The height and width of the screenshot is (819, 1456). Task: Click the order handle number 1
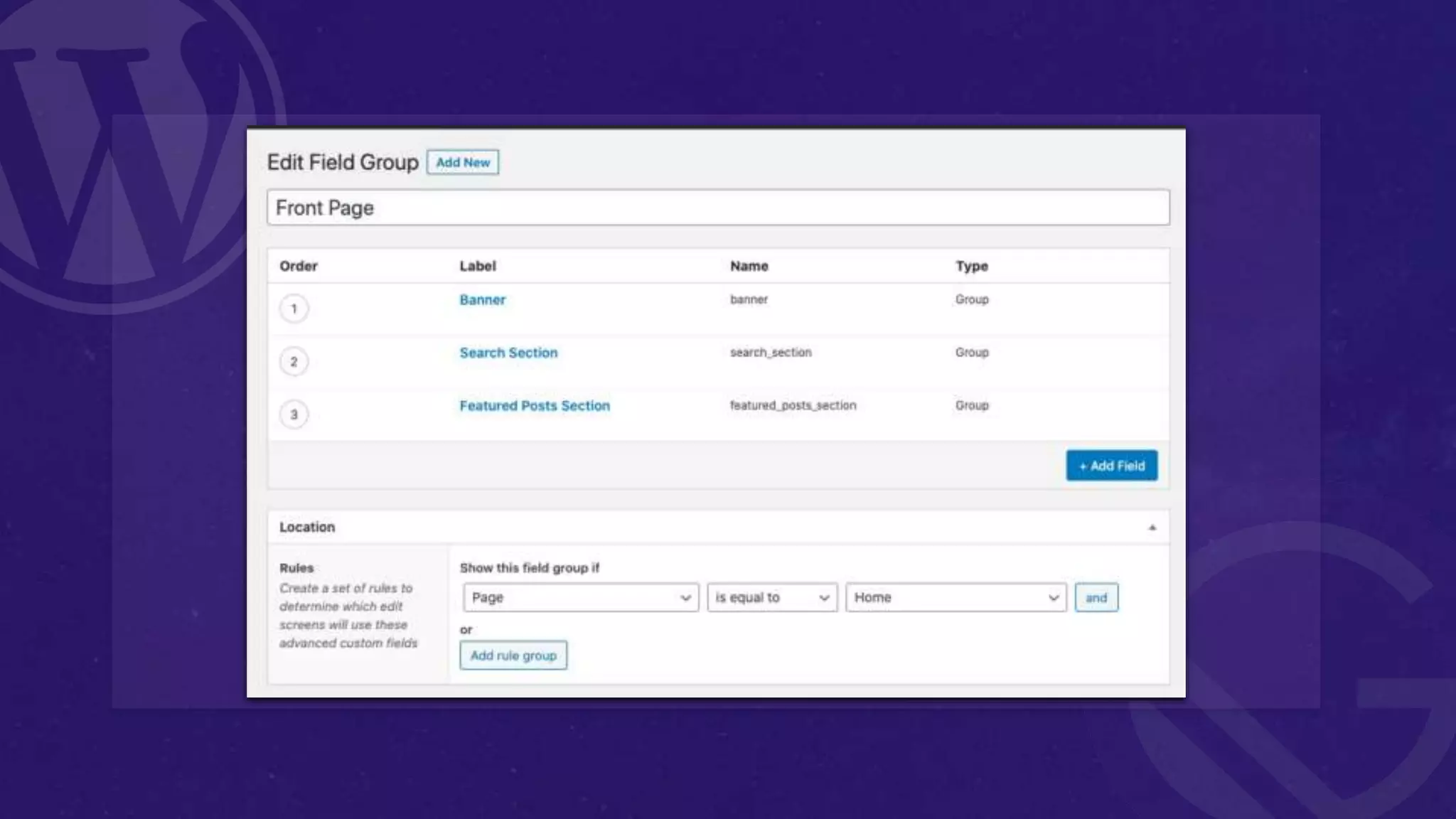tap(294, 309)
